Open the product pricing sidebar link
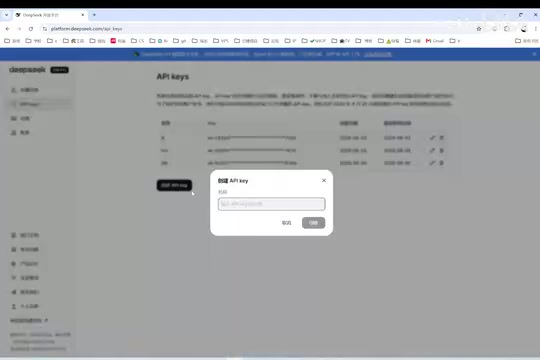The height and width of the screenshot is (360, 540). (x=25, y=264)
